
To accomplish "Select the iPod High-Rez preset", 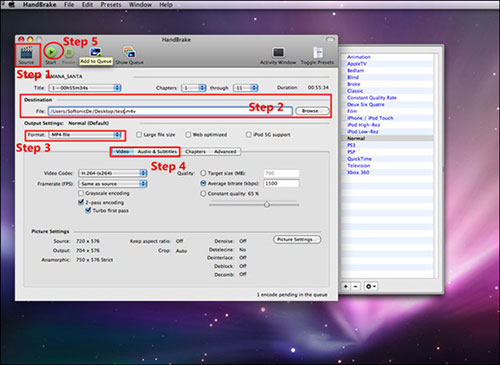I will pos(363,125).
